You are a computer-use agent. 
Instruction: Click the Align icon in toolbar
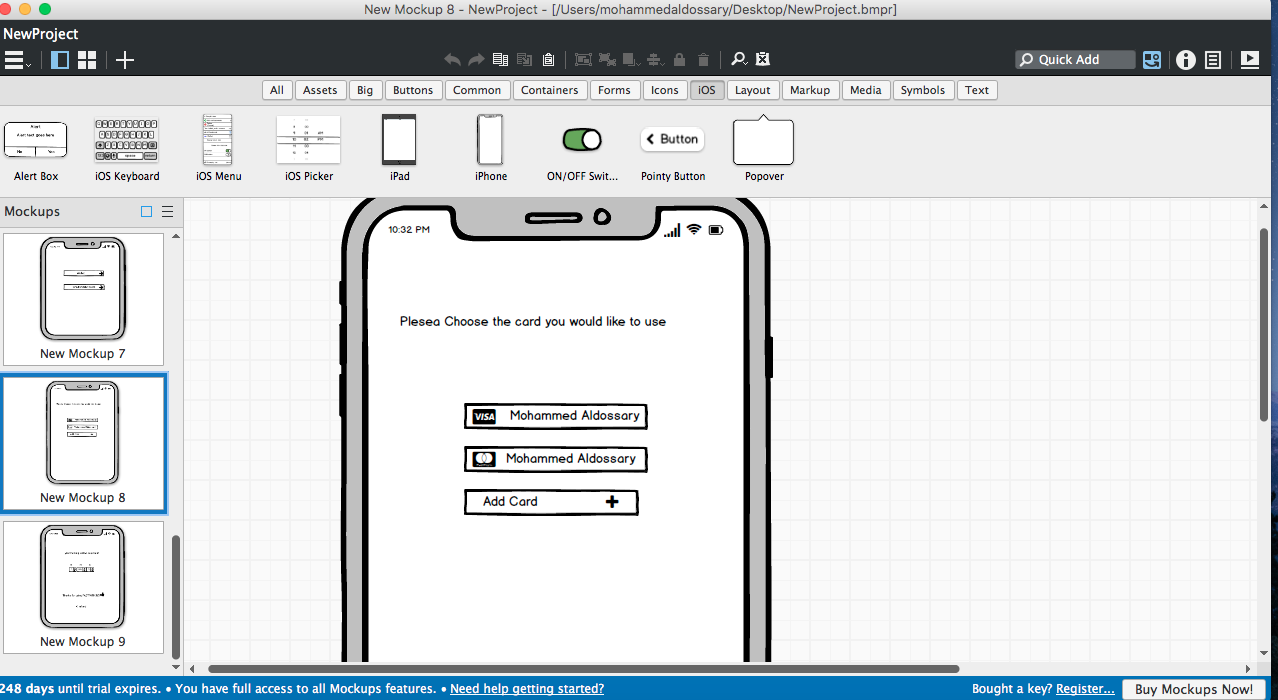[x=656, y=60]
